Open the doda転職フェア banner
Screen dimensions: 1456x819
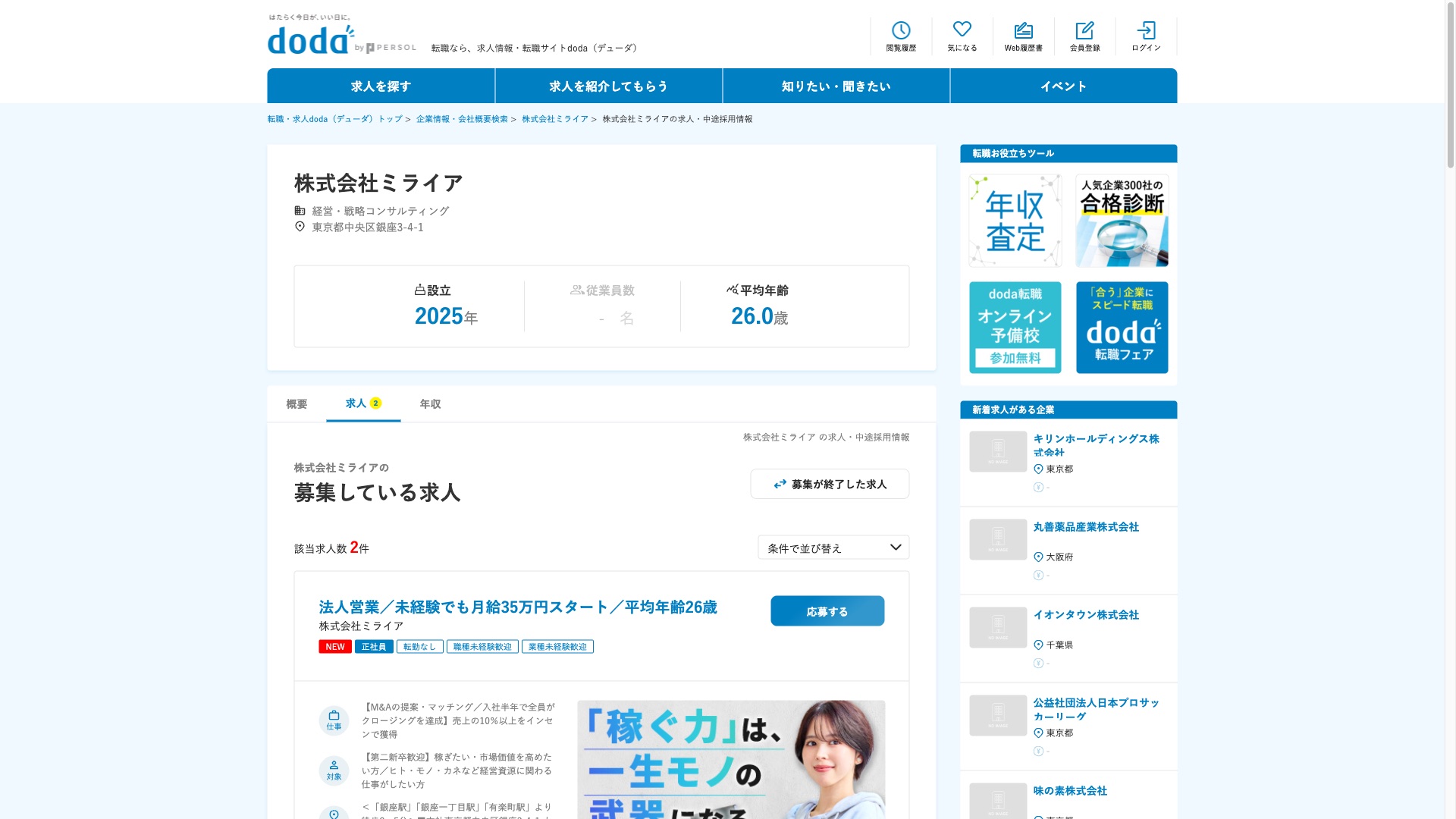click(x=1122, y=328)
